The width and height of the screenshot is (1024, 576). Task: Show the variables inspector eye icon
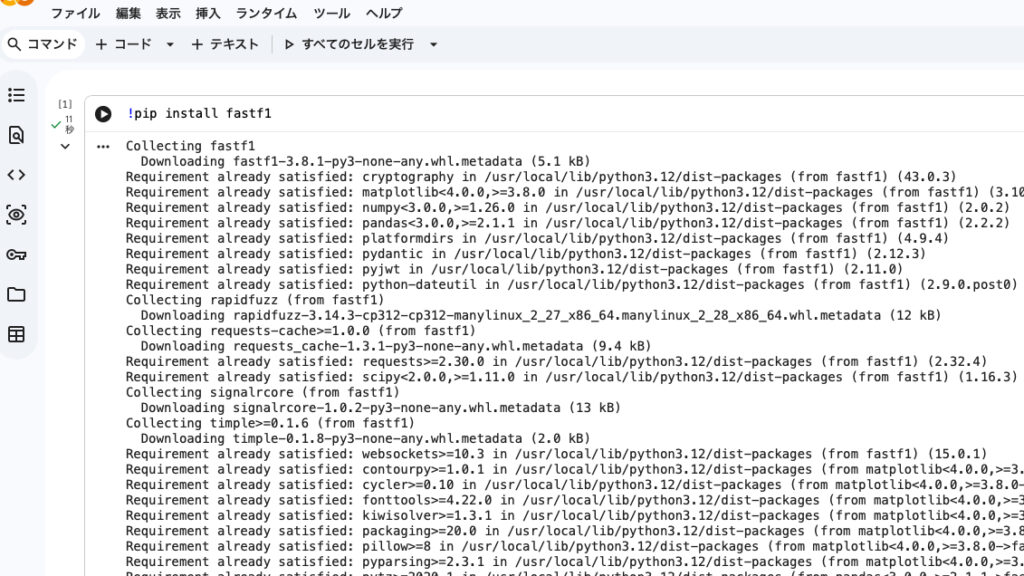[16, 215]
